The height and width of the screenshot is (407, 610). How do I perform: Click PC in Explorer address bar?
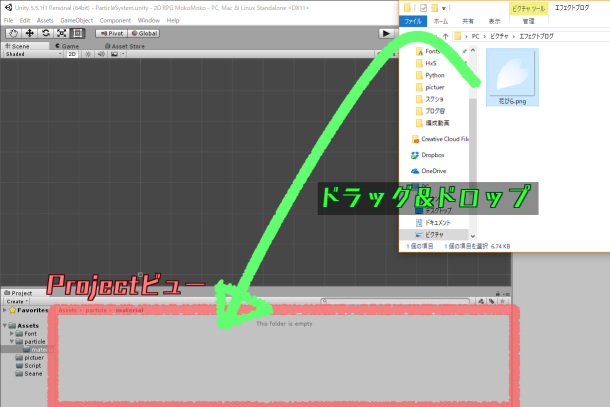(475, 36)
